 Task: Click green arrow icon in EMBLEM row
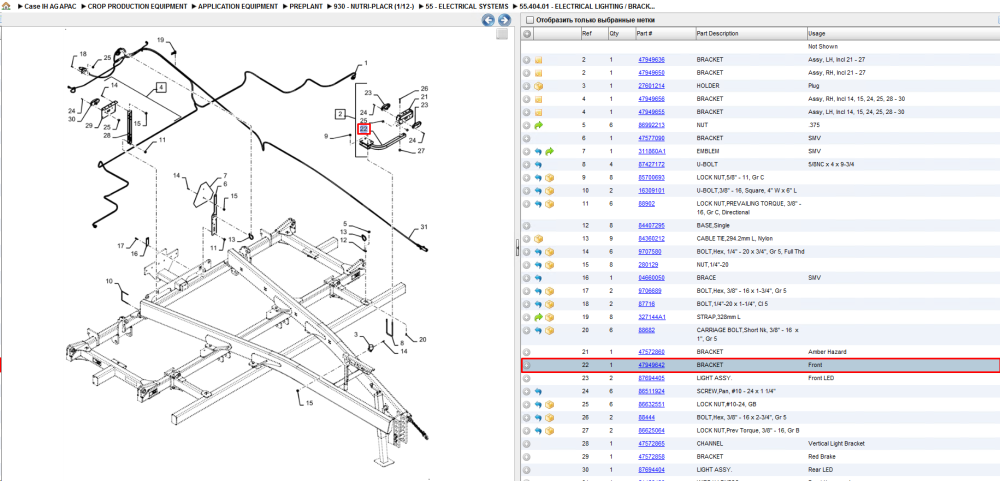(x=549, y=151)
